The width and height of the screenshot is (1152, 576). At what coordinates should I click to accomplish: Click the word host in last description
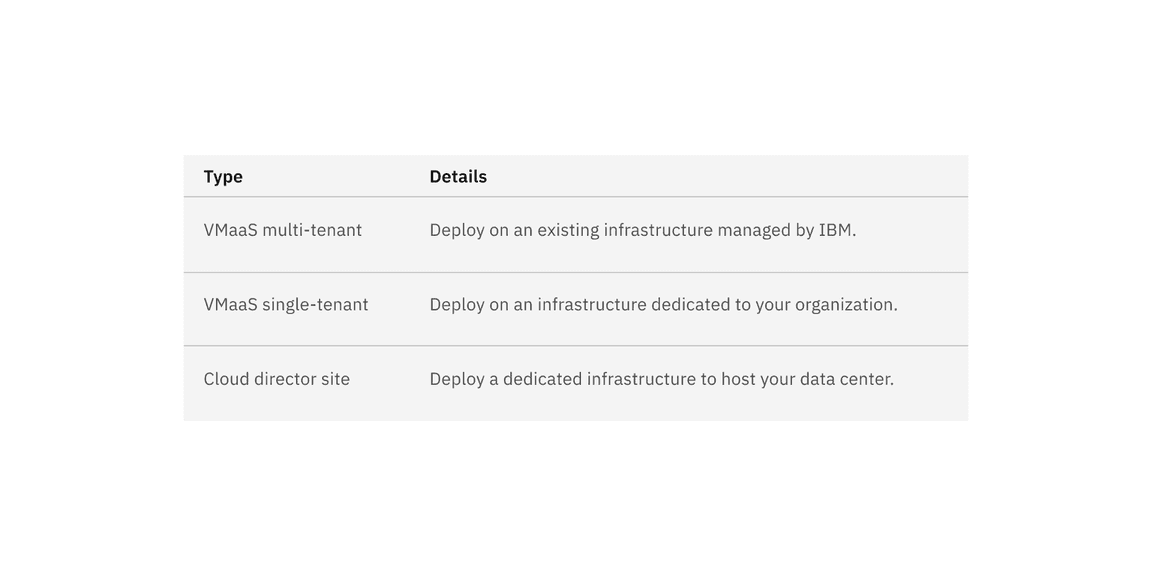coord(738,379)
